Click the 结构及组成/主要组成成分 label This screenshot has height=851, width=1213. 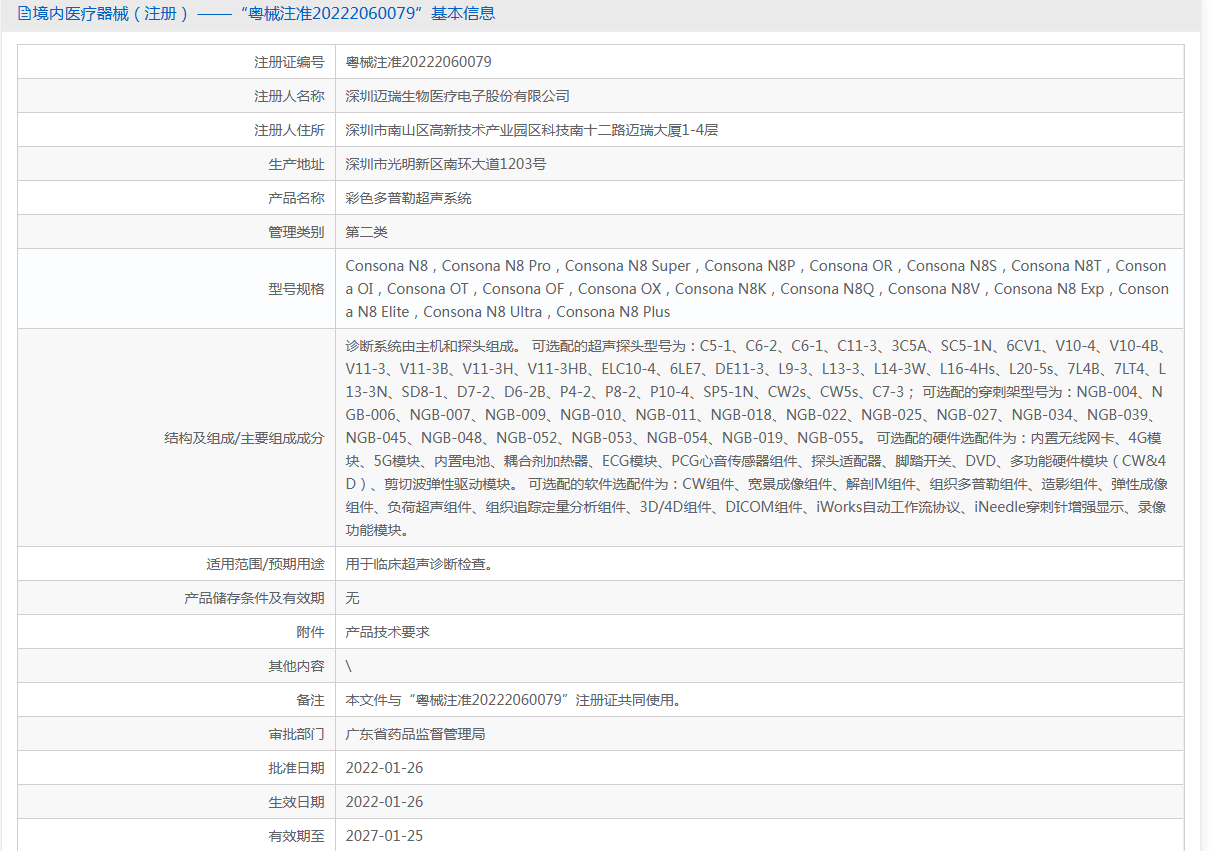pyautogui.click(x=244, y=438)
